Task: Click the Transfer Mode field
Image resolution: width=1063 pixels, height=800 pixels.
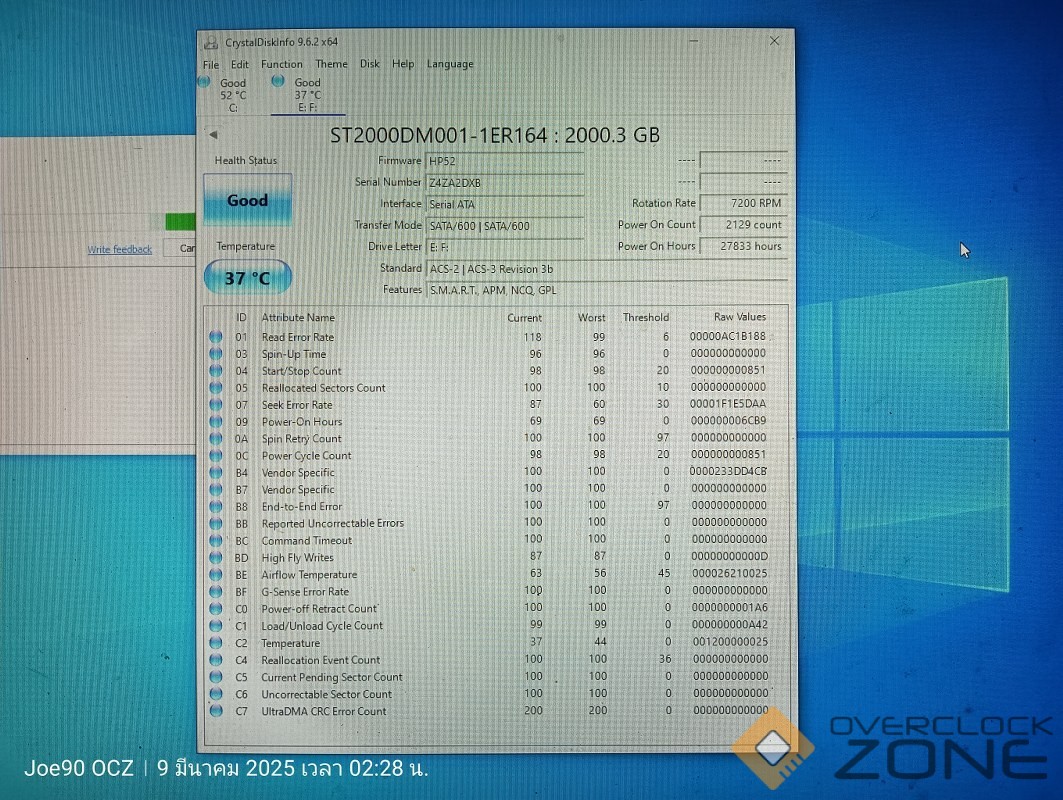Action: (505, 226)
